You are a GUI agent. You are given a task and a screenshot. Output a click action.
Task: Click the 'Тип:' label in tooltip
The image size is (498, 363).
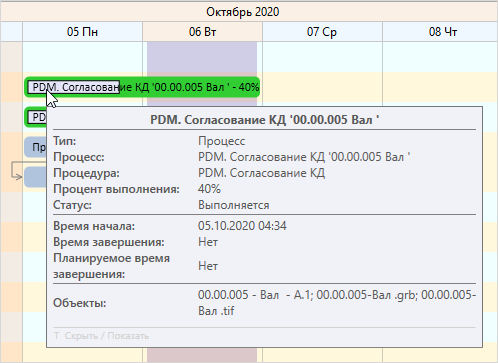point(65,141)
